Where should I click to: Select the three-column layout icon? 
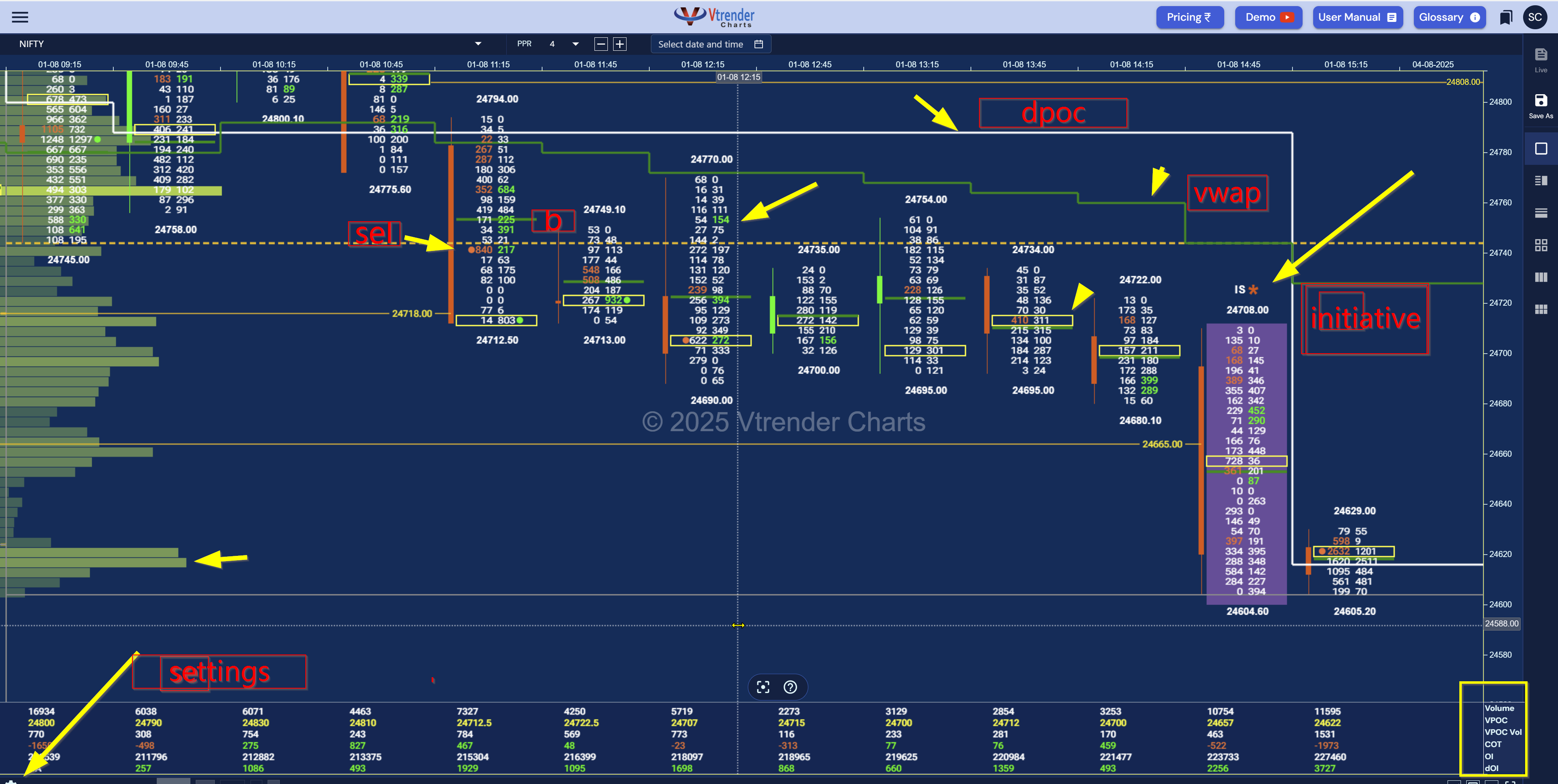point(1541,277)
